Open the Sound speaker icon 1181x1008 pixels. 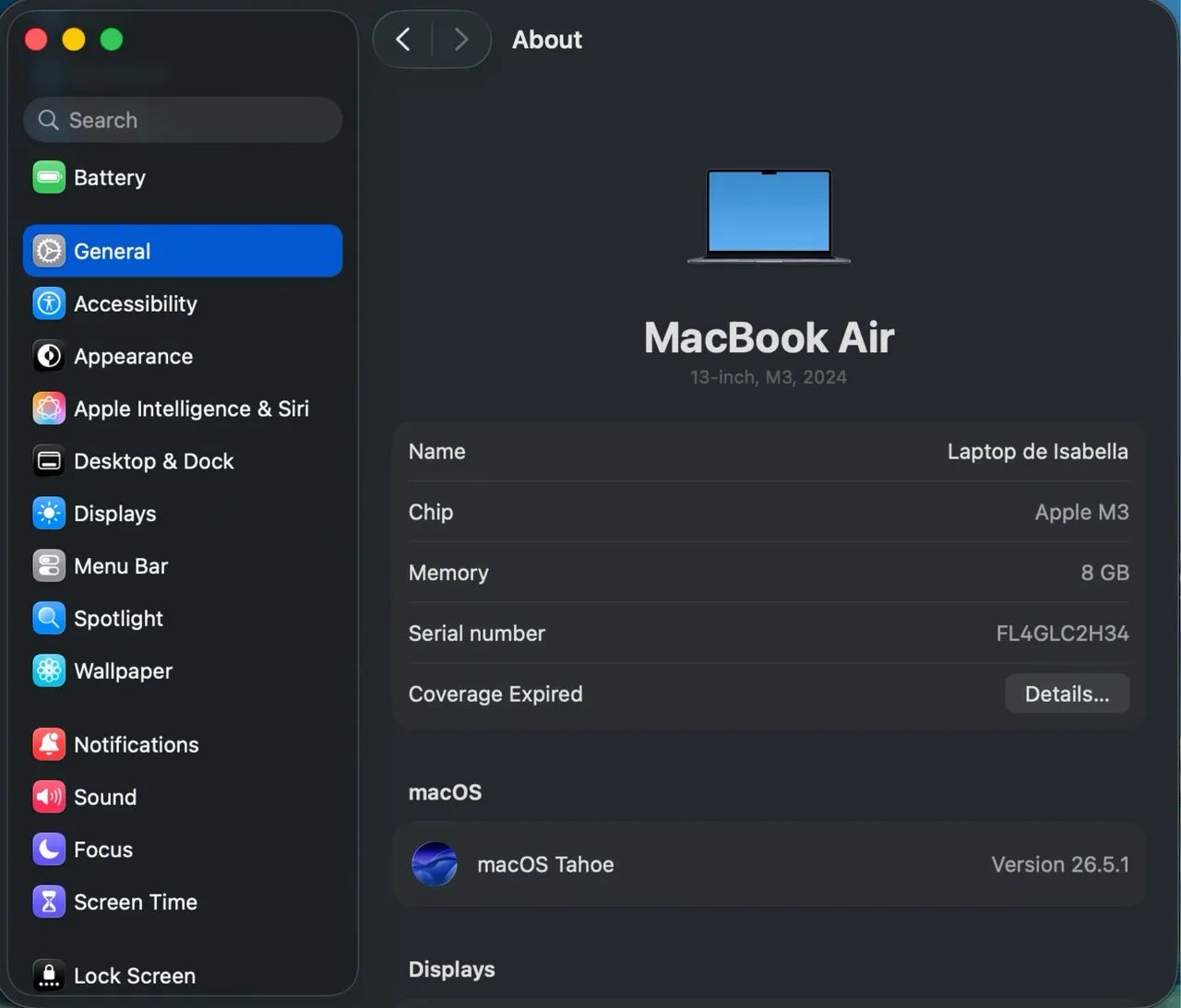(49, 797)
